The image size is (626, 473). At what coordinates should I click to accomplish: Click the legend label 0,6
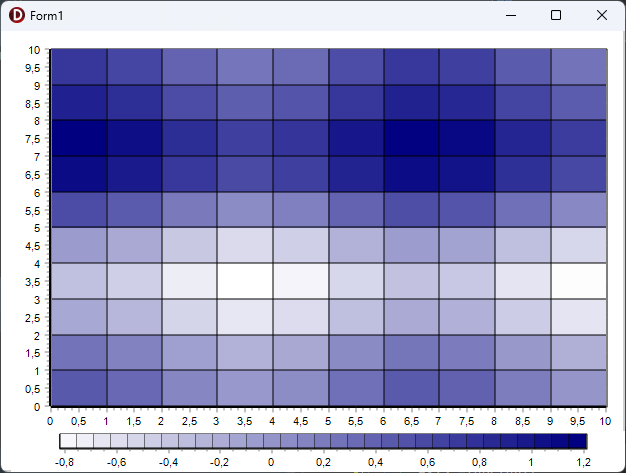point(428,462)
